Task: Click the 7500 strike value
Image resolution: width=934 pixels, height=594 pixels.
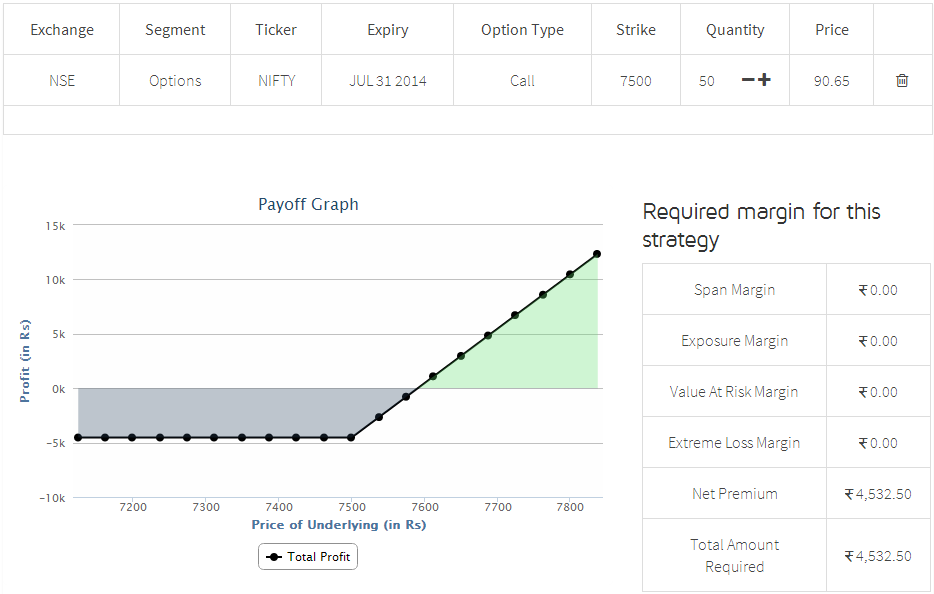Action: pyautogui.click(x=636, y=81)
